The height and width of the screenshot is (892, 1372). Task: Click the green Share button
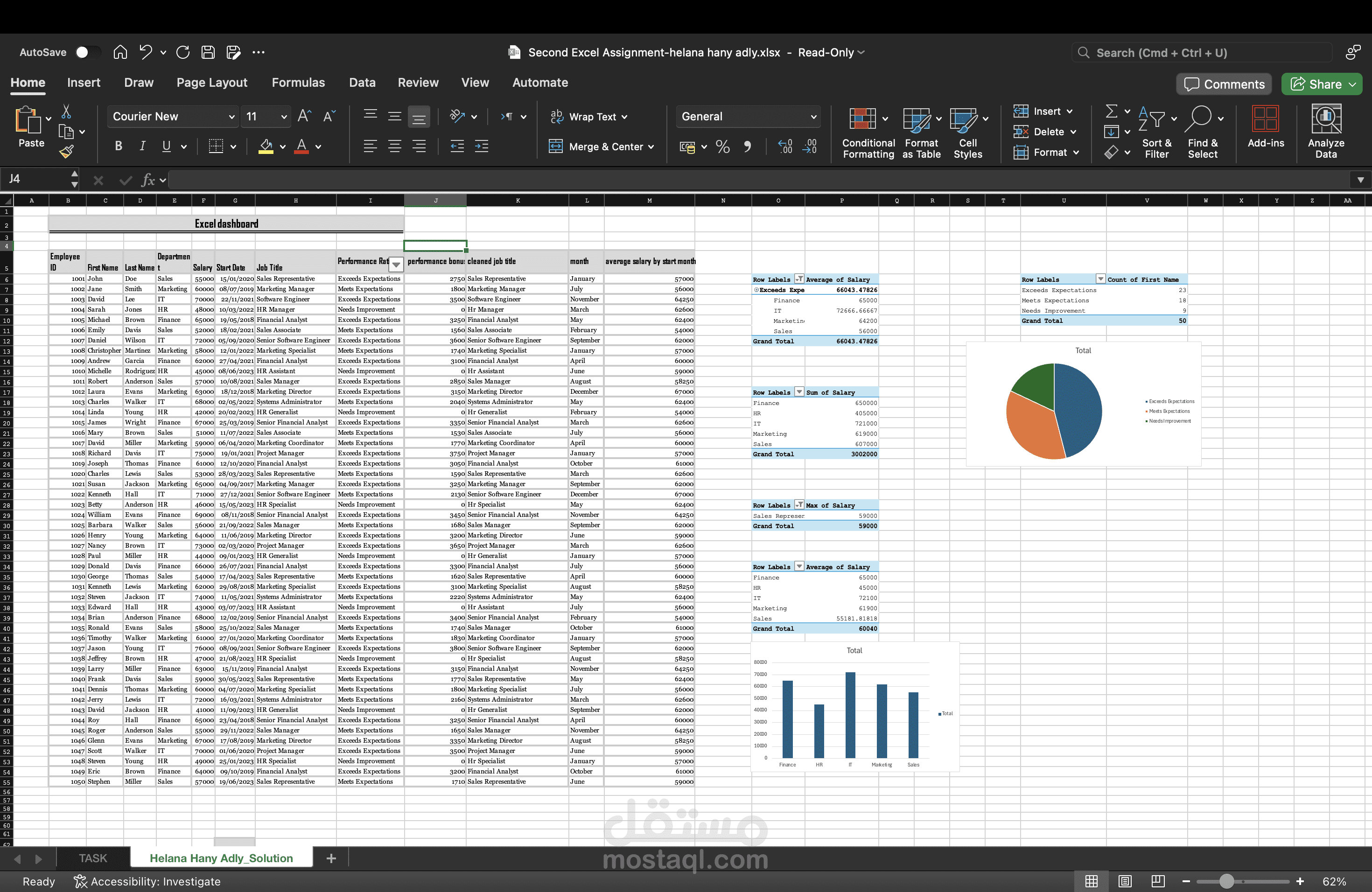click(1322, 84)
